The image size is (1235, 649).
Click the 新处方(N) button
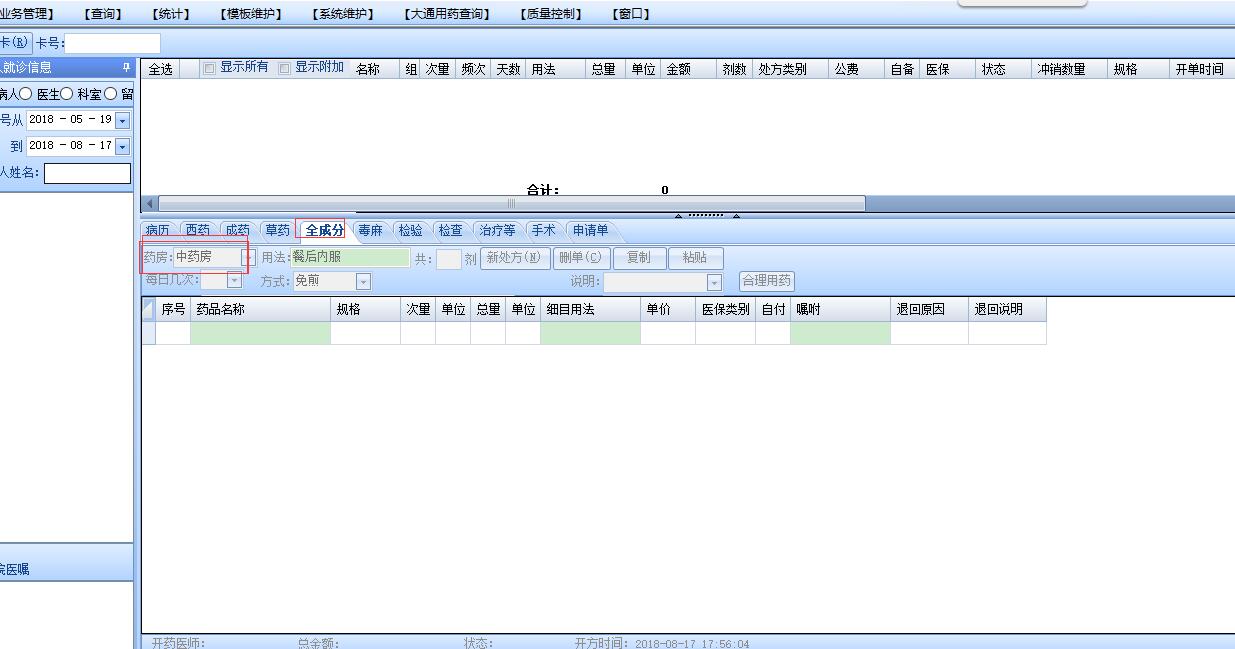[x=515, y=258]
